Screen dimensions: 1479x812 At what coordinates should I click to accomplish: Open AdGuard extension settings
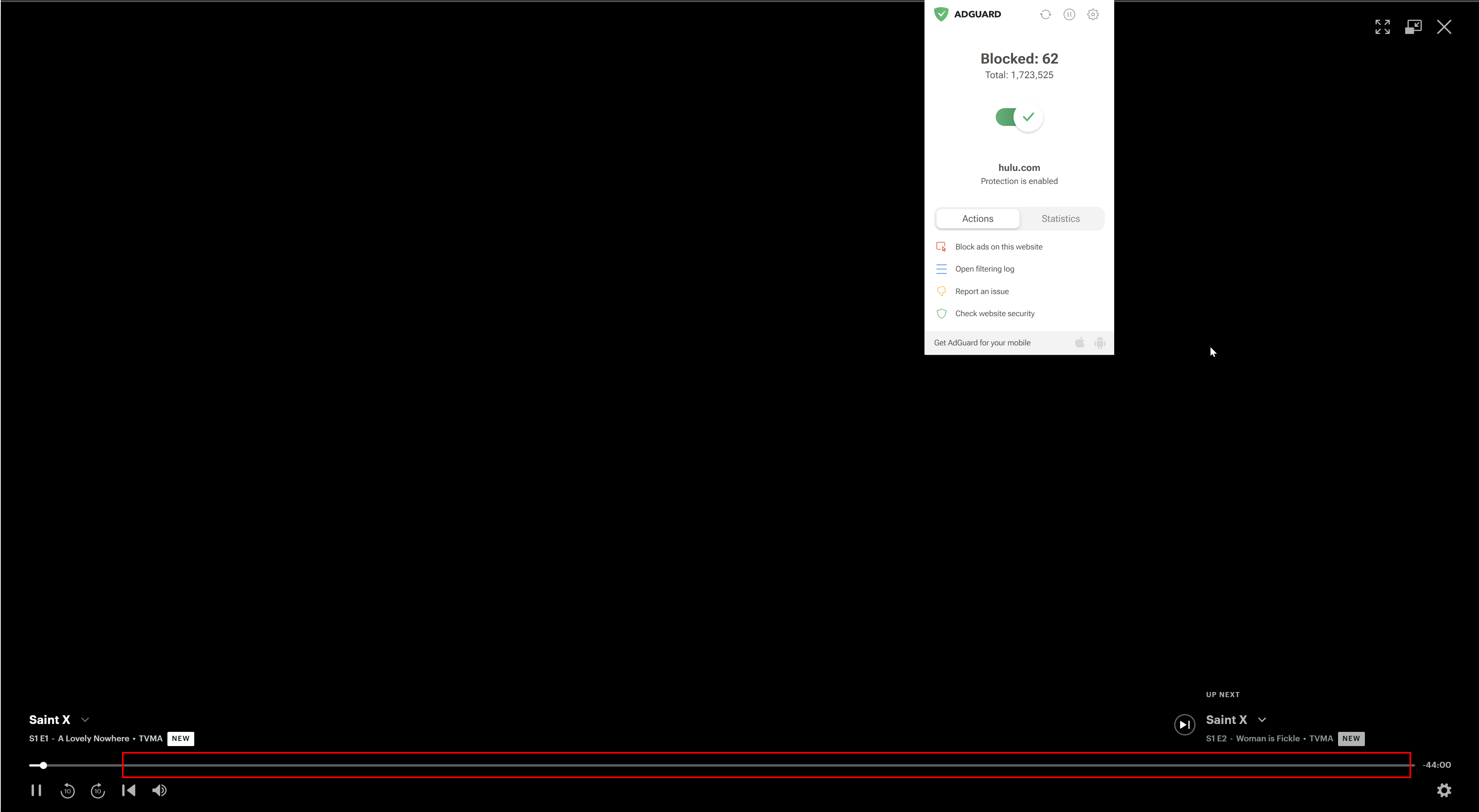tap(1092, 14)
